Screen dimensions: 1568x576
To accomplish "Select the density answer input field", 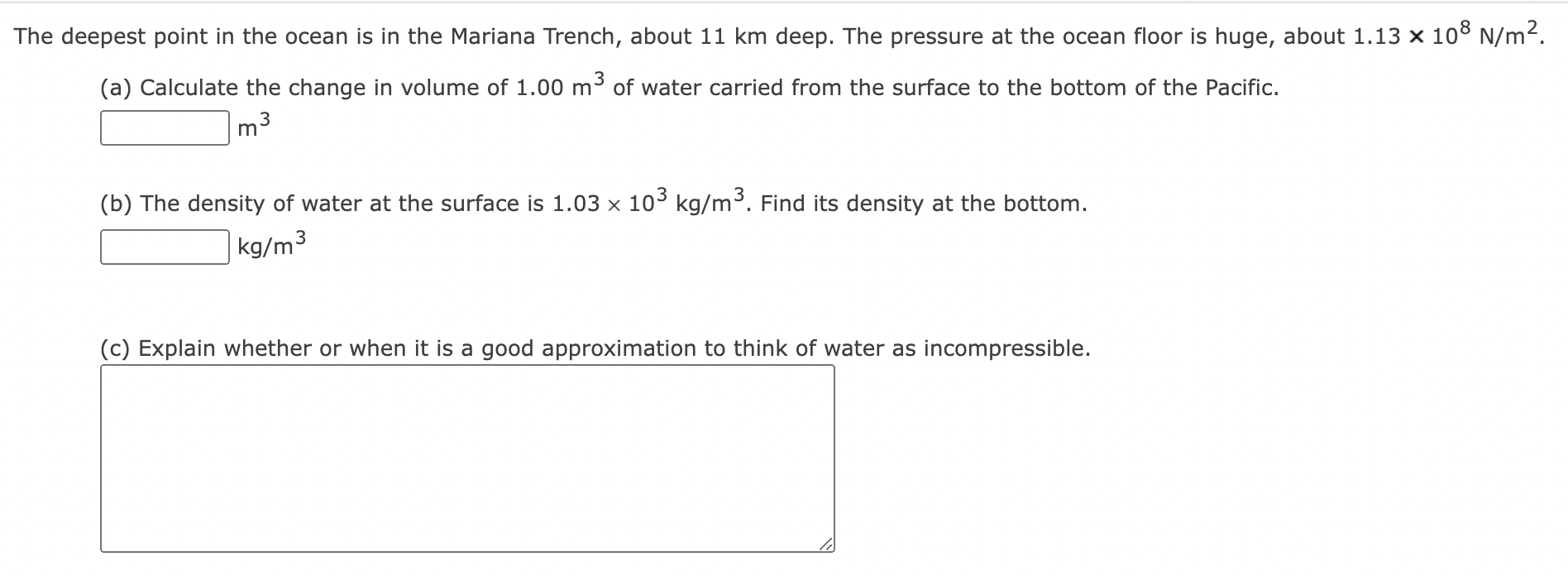I will 163,245.
